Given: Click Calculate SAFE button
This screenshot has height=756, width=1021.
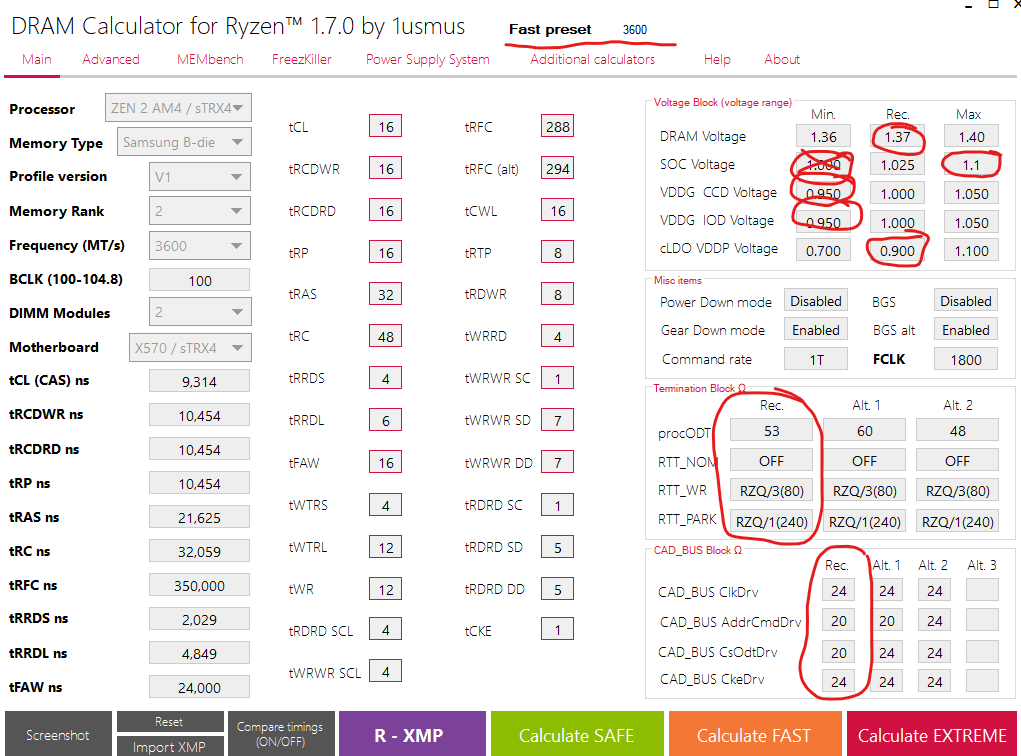Looking at the screenshot, I should [577, 735].
